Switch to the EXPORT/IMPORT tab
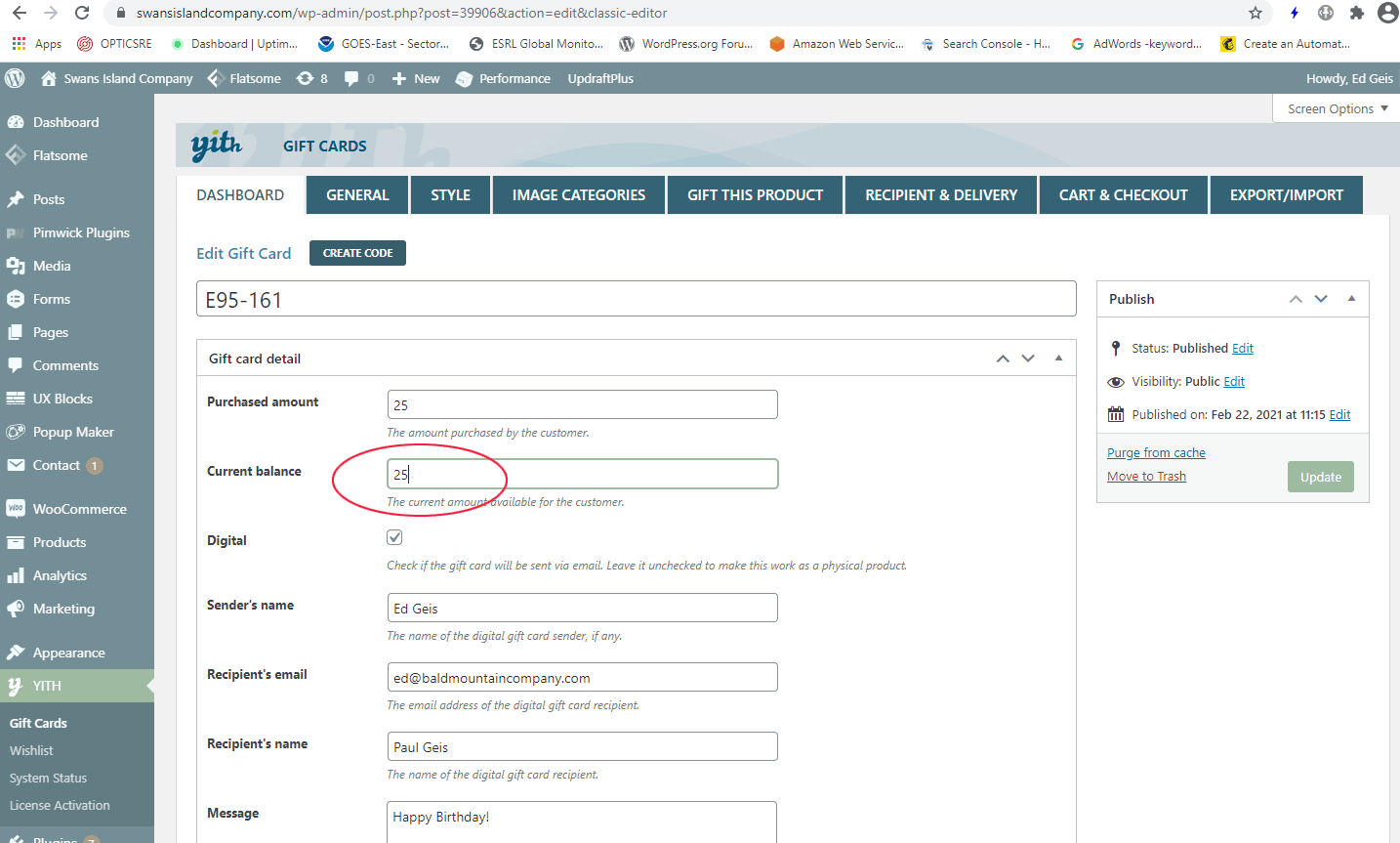The image size is (1400, 843). [x=1287, y=194]
